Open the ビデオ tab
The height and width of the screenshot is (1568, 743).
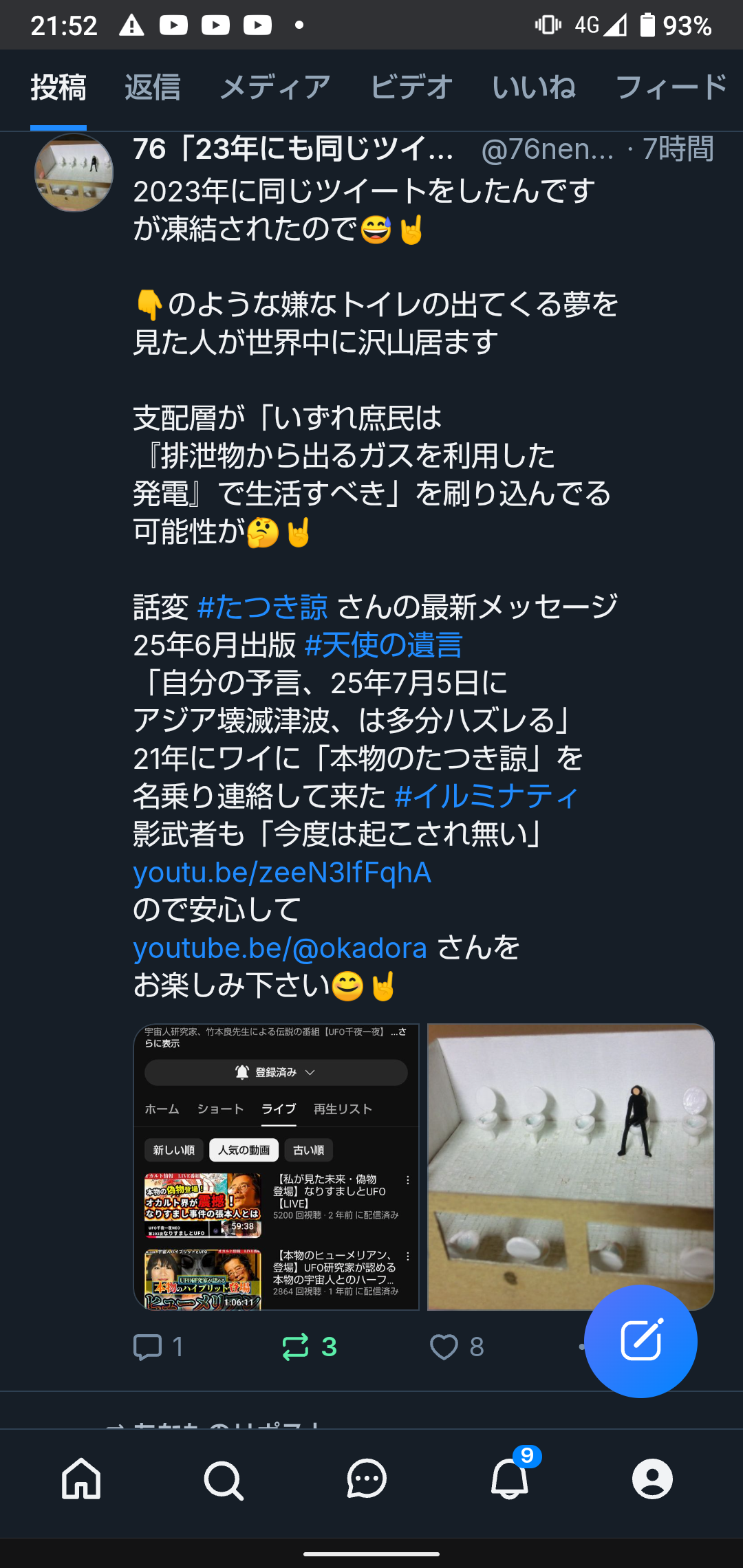411,88
